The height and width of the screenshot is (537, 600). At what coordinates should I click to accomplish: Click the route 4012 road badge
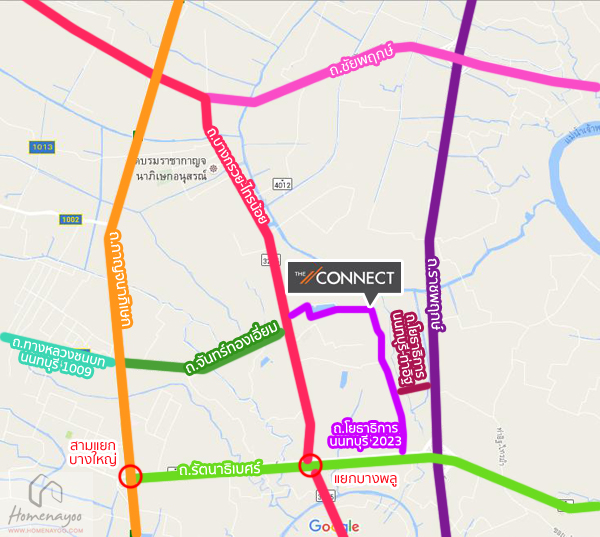click(282, 184)
